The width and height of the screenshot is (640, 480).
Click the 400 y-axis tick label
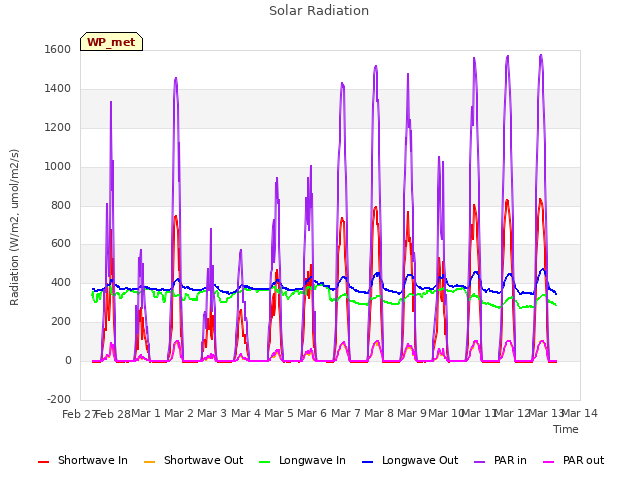pos(61,282)
